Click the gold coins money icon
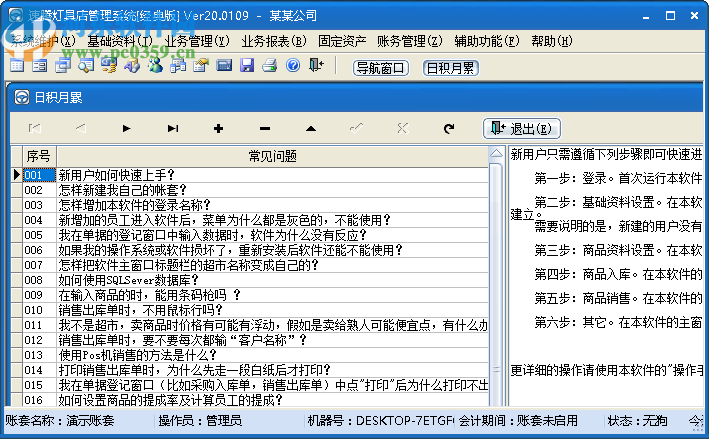709x439 pixels. (x=109, y=66)
